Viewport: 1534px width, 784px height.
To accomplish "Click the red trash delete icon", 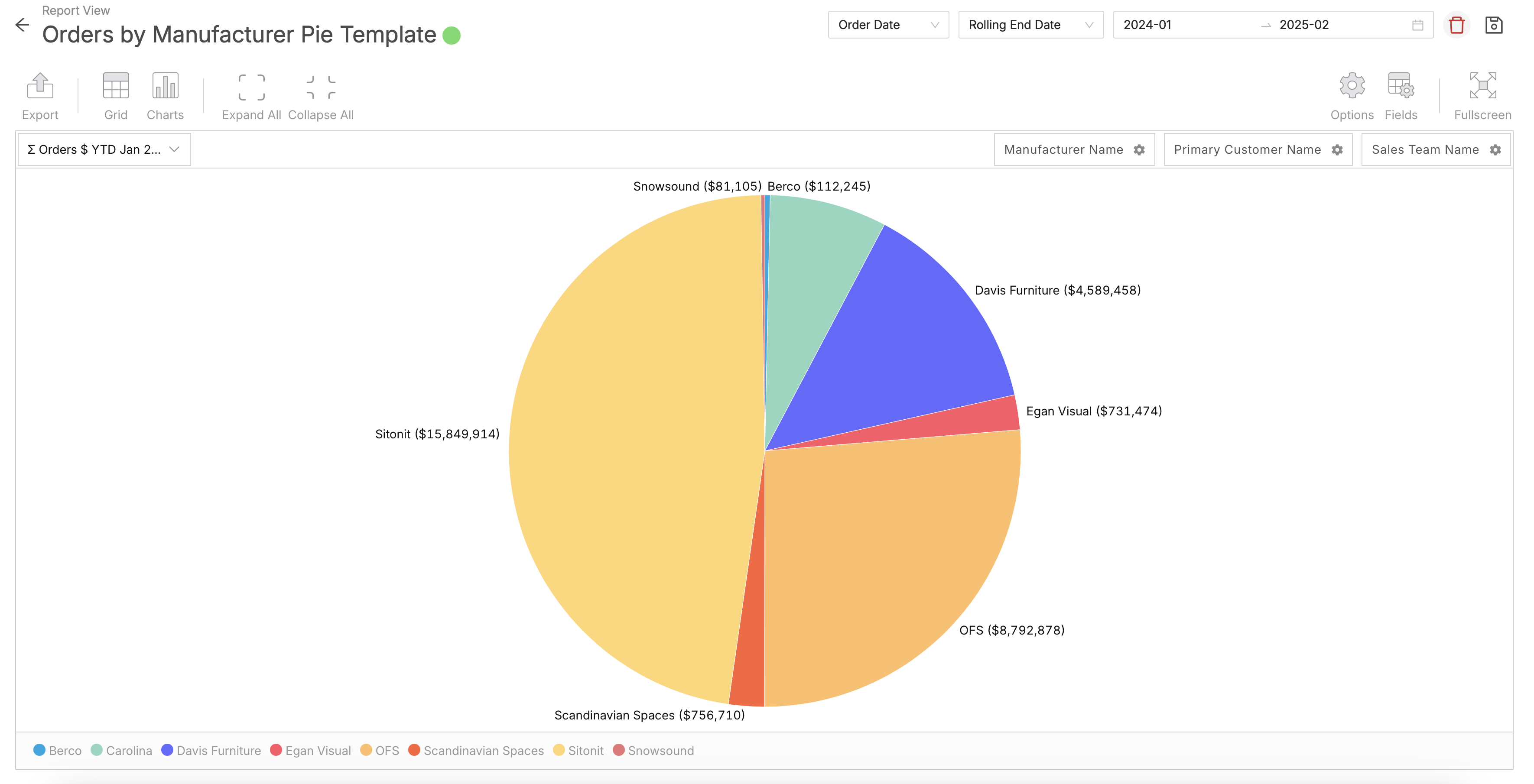I will [1456, 25].
